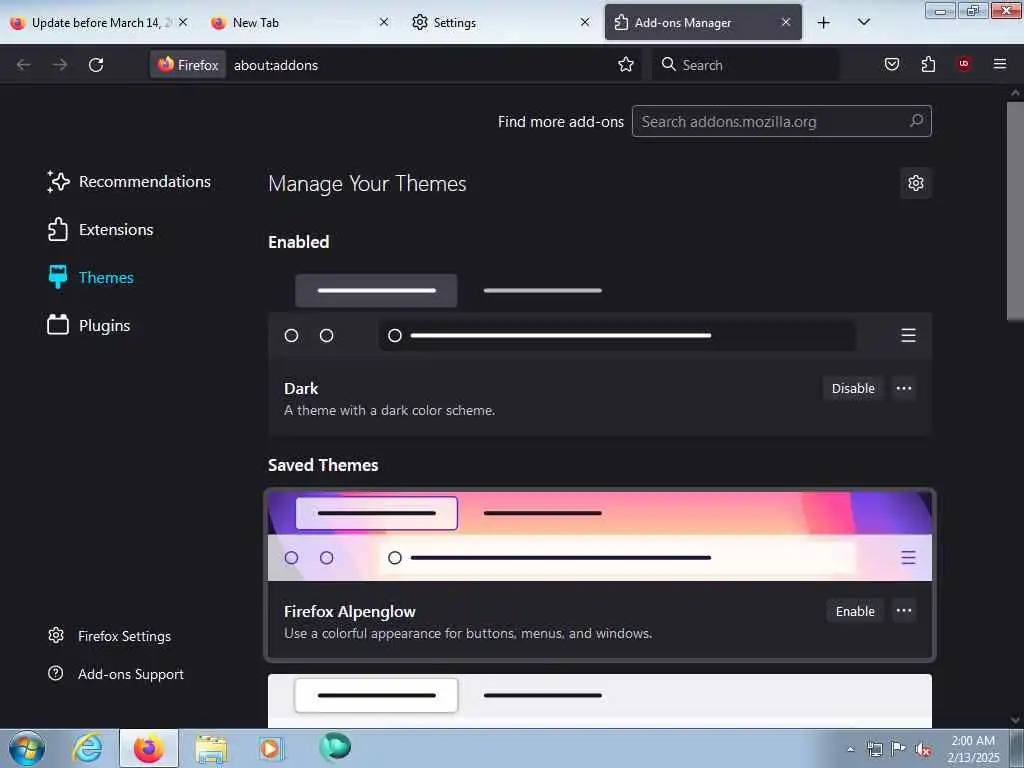Switch to the Settings tab
Screen dimensions: 1024x768
pos(502,23)
